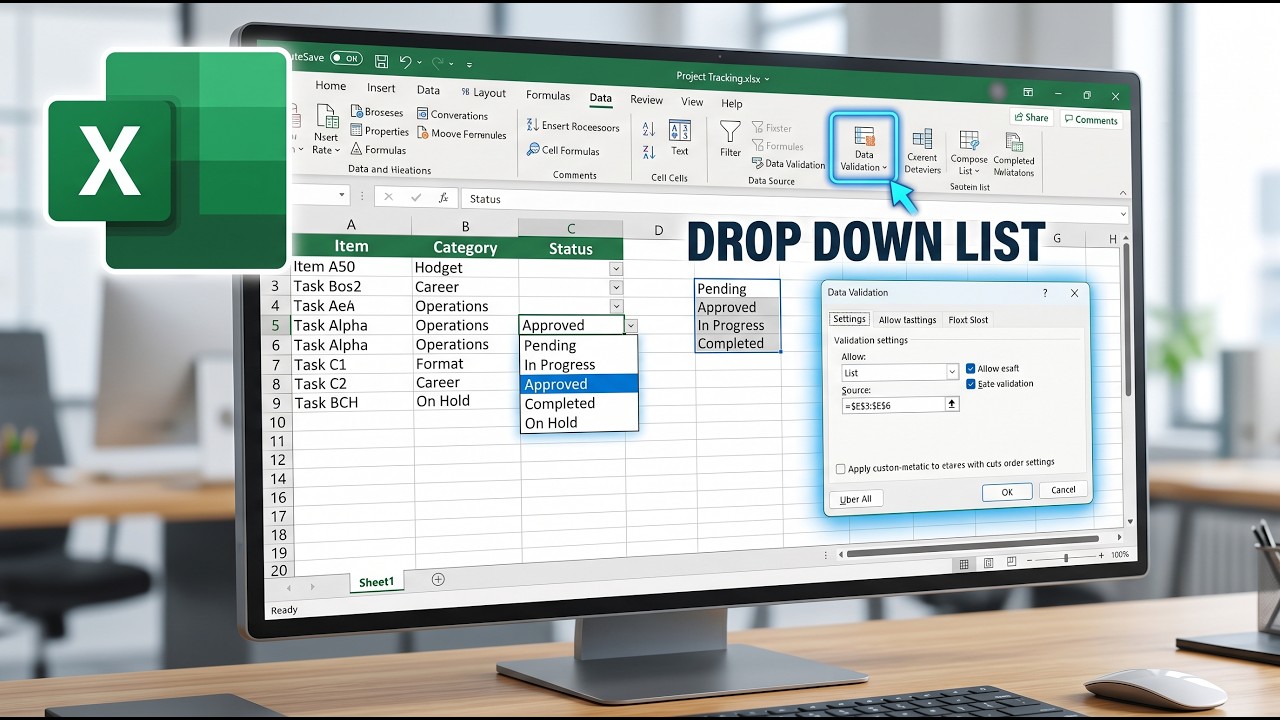Click the Broseses icon in the ribbon
This screenshot has width=1280, height=720.
(356, 112)
